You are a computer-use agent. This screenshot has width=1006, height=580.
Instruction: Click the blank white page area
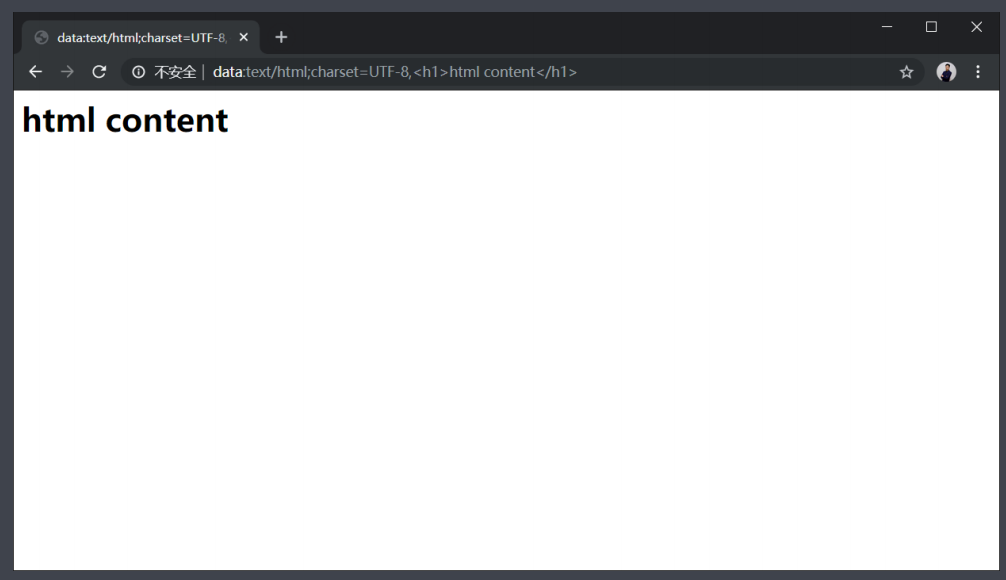(500, 350)
